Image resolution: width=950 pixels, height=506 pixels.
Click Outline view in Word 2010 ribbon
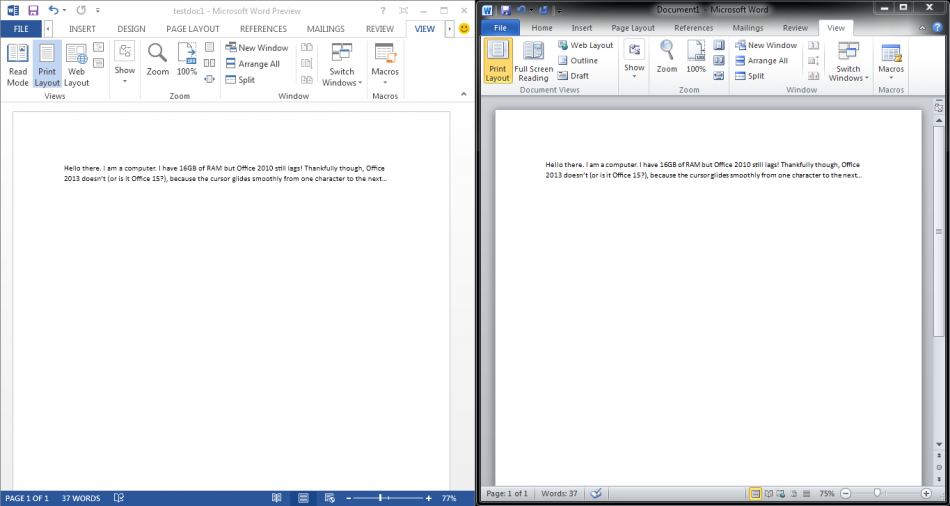click(x=578, y=61)
